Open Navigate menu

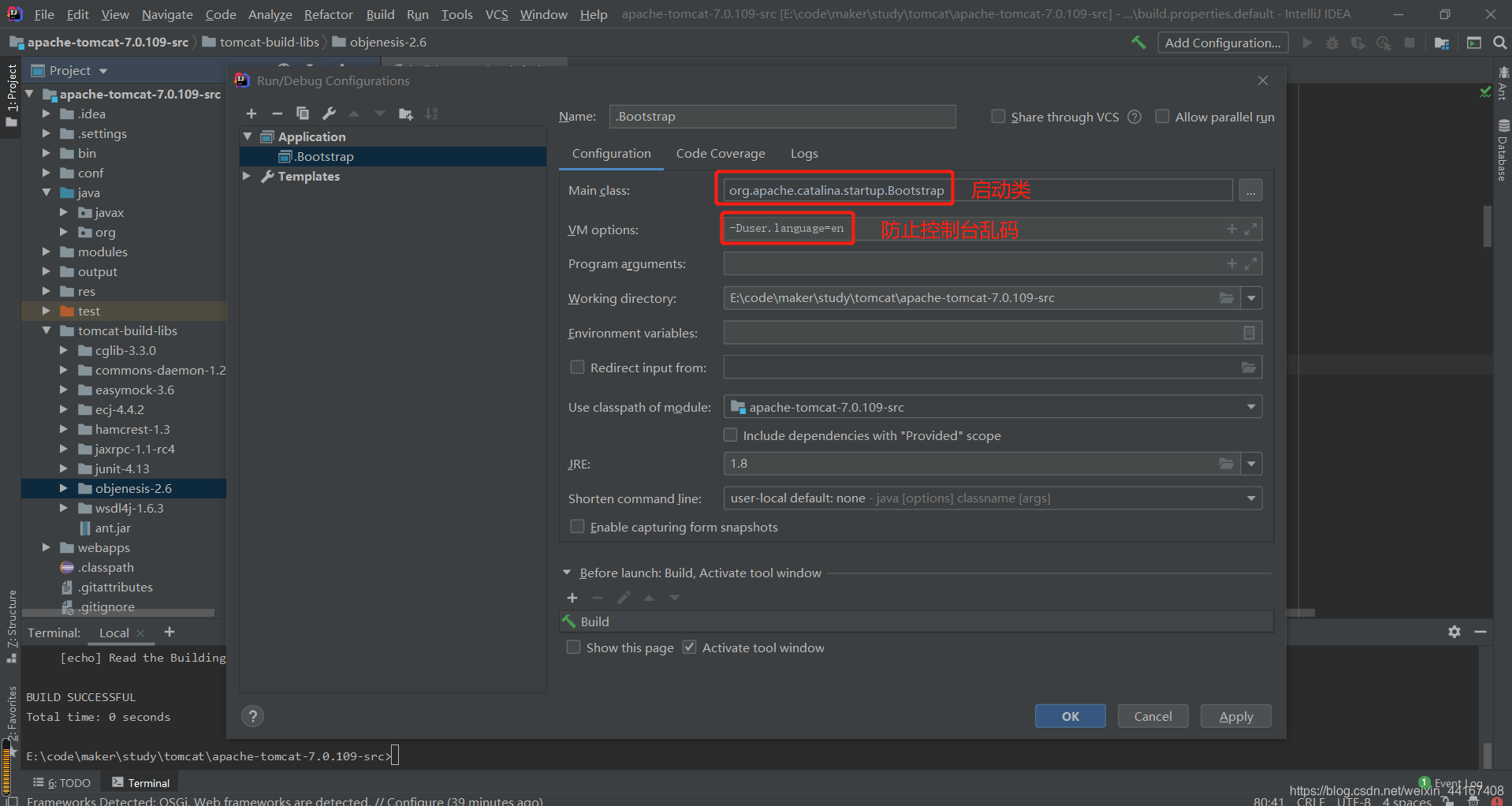167,14
